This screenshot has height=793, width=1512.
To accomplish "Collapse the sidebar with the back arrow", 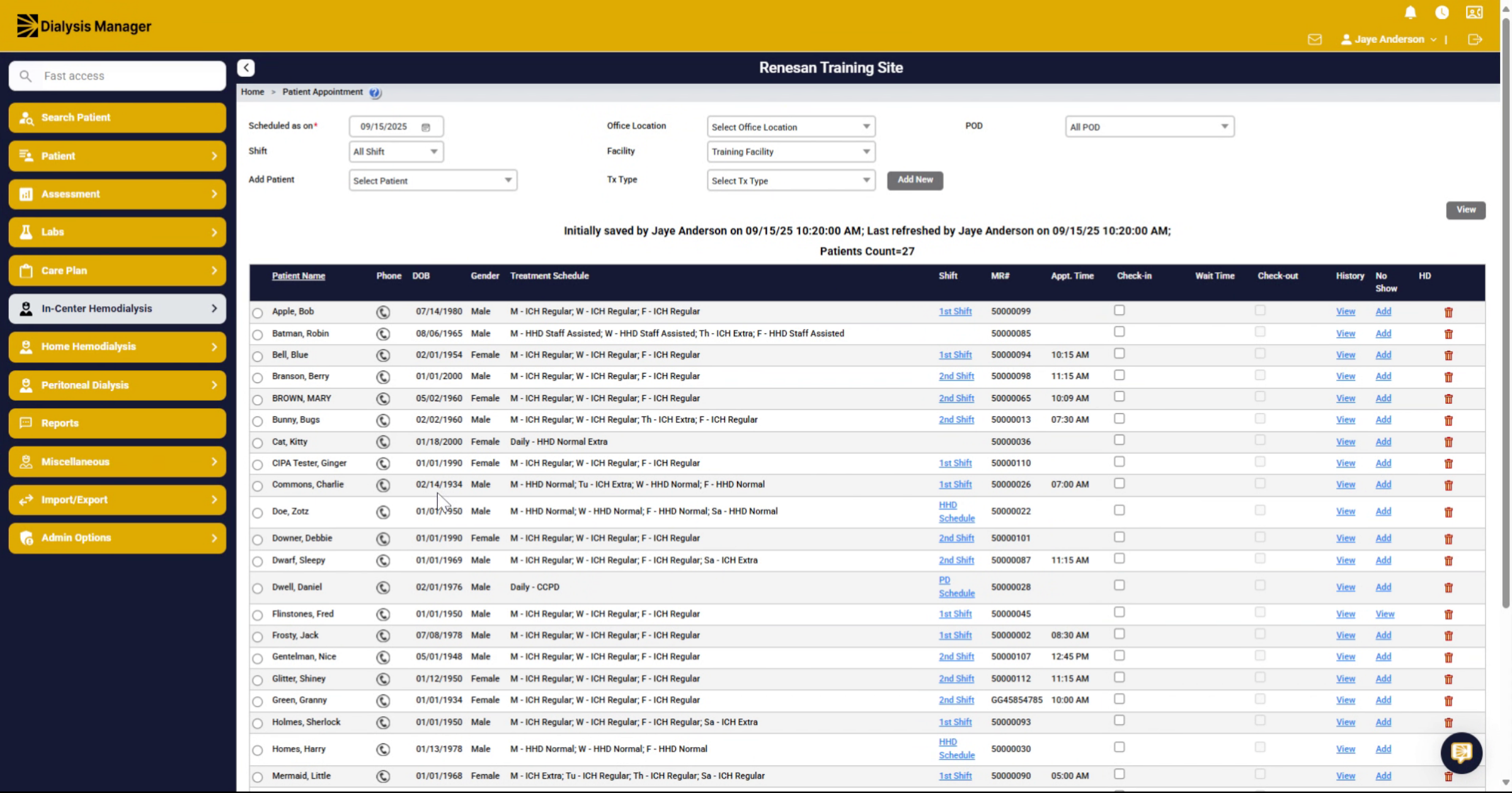I will [x=246, y=68].
